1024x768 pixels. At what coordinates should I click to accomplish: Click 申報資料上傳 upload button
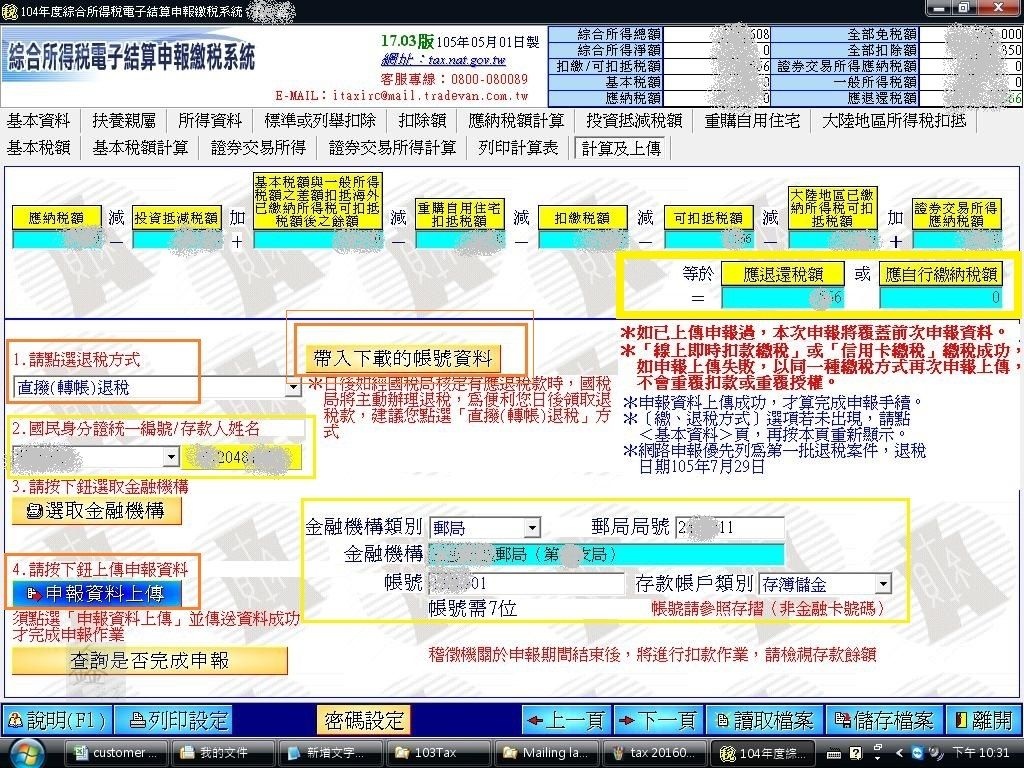pyautogui.click(x=97, y=594)
